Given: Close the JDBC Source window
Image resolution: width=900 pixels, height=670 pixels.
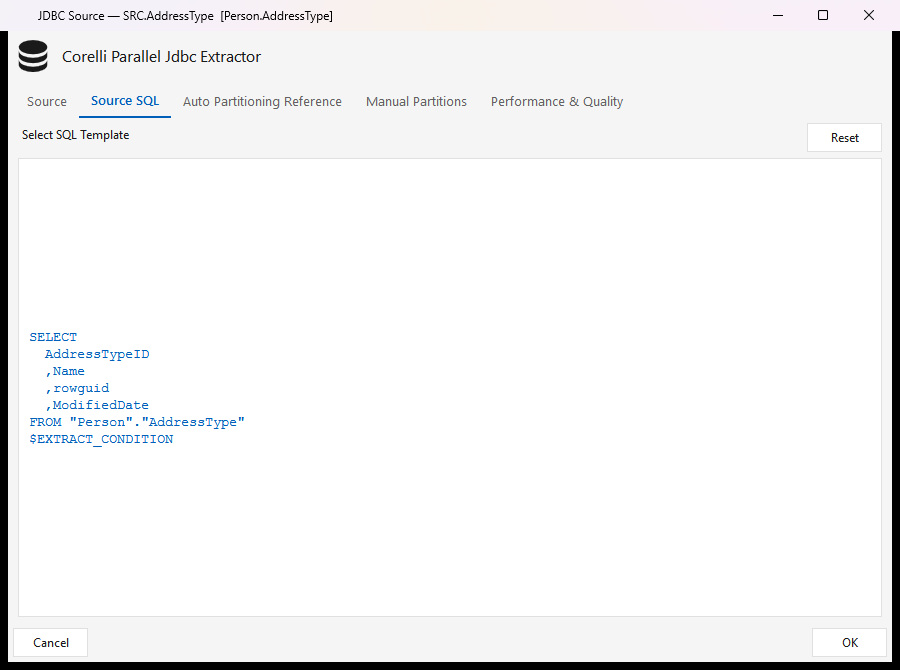Looking at the screenshot, I should point(868,16).
